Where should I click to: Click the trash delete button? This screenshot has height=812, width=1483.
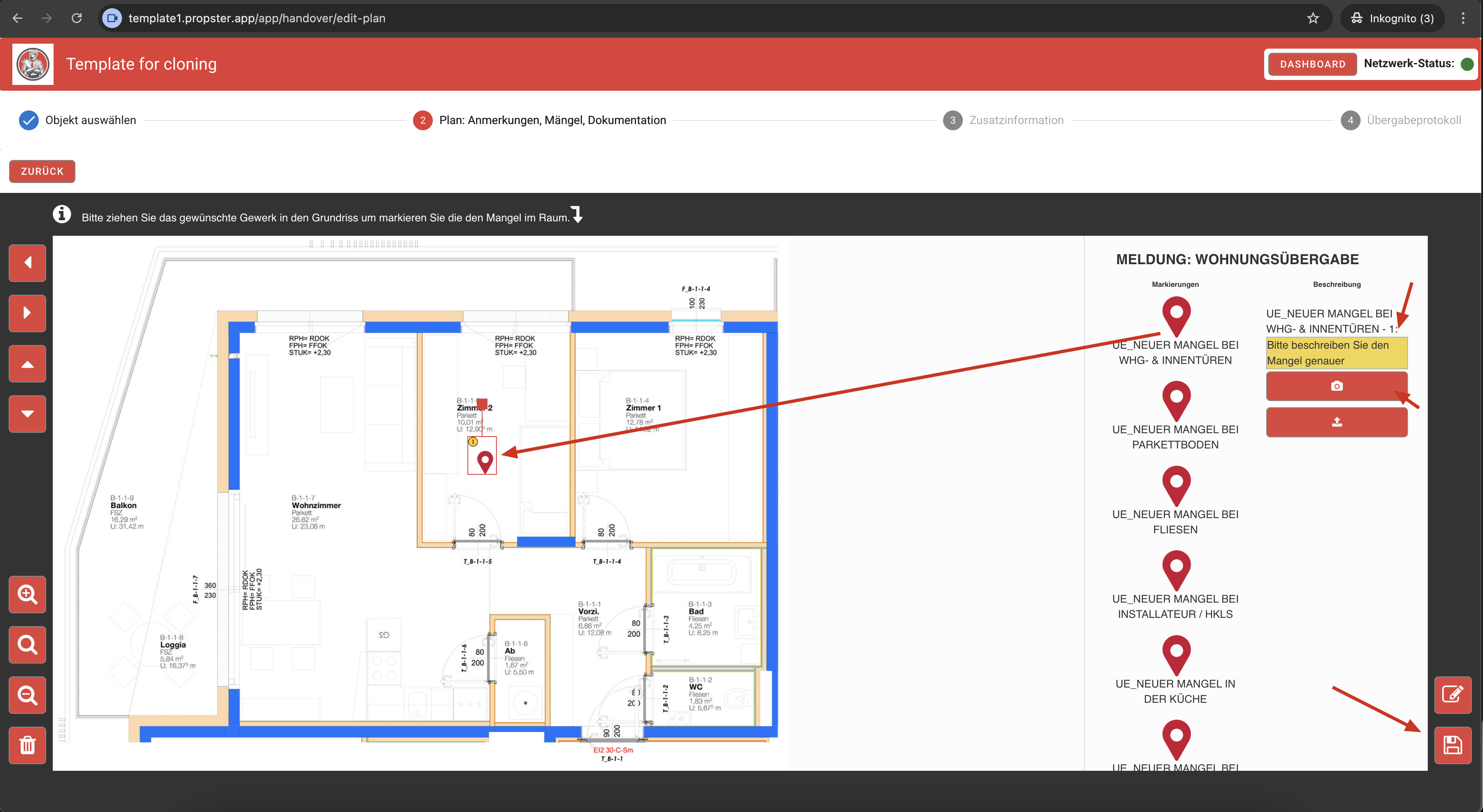point(27,745)
